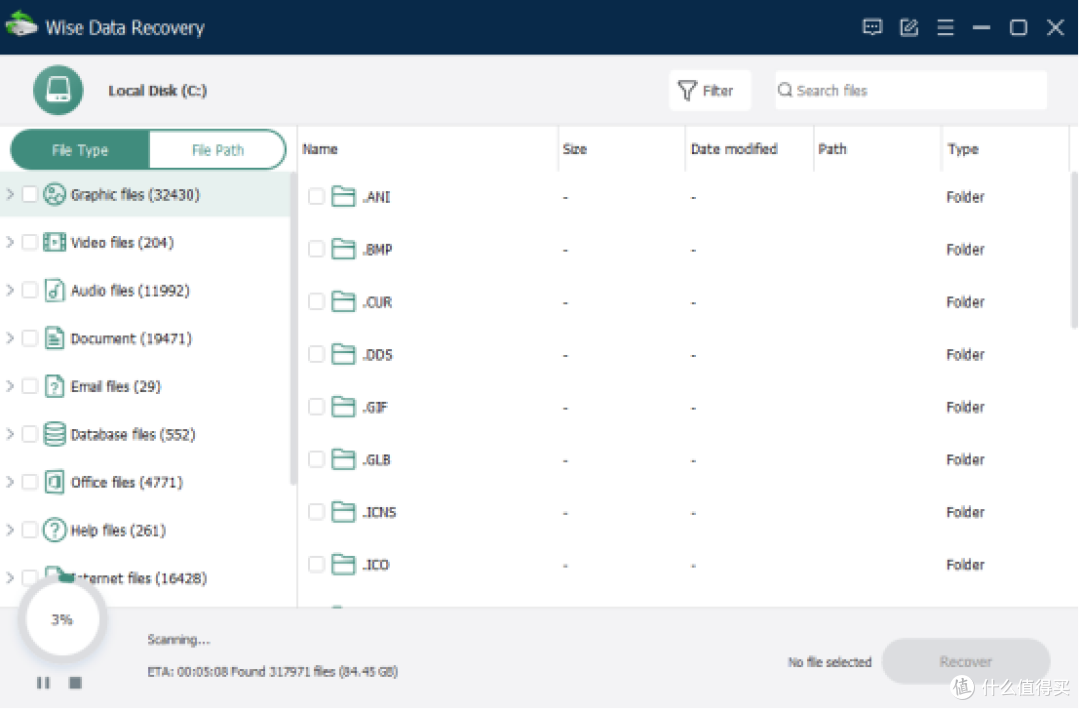The height and width of the screenshot is (710, 1080).
Task: Click the Office files icon
Action: click(x=54, y=482)
